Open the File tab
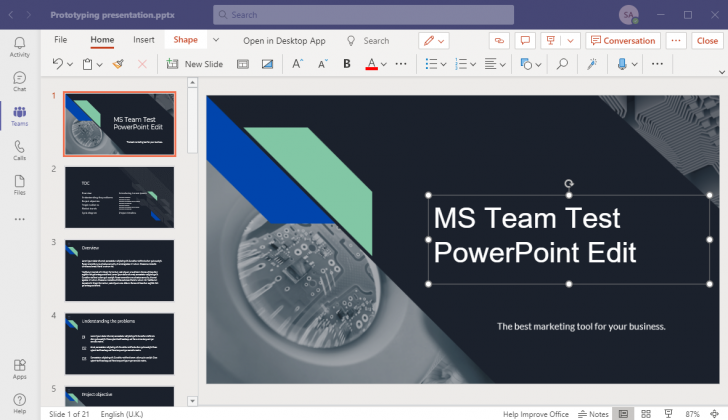Screen dimensions: 728x420 tap(60, 40)
